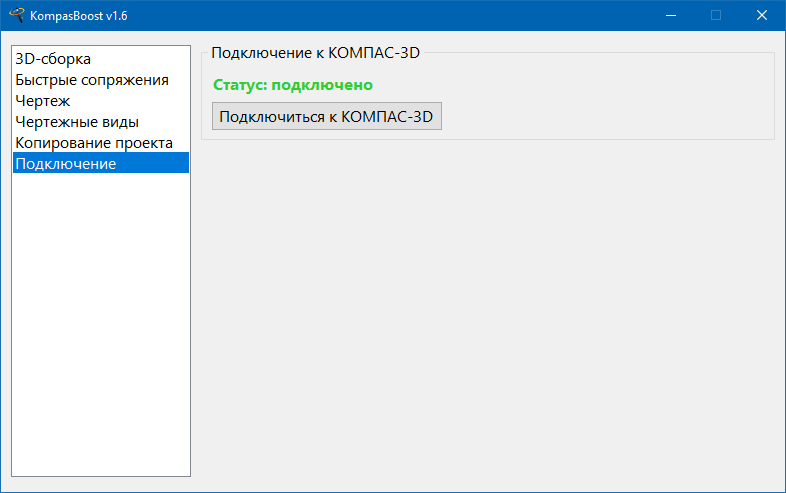The width and height of the screenshot is (786, 493).
Task: Open Быстрые сопряжения in the sidebar
Action: 92,80
